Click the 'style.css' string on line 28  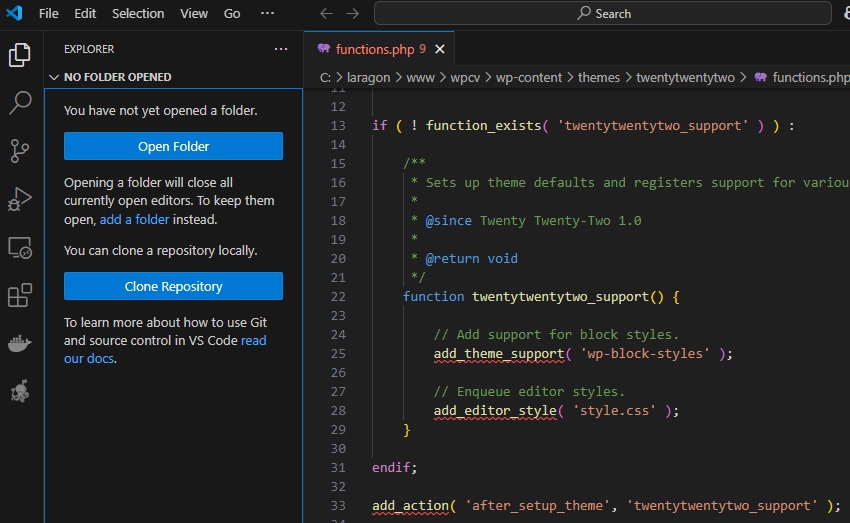click(614, 410)
